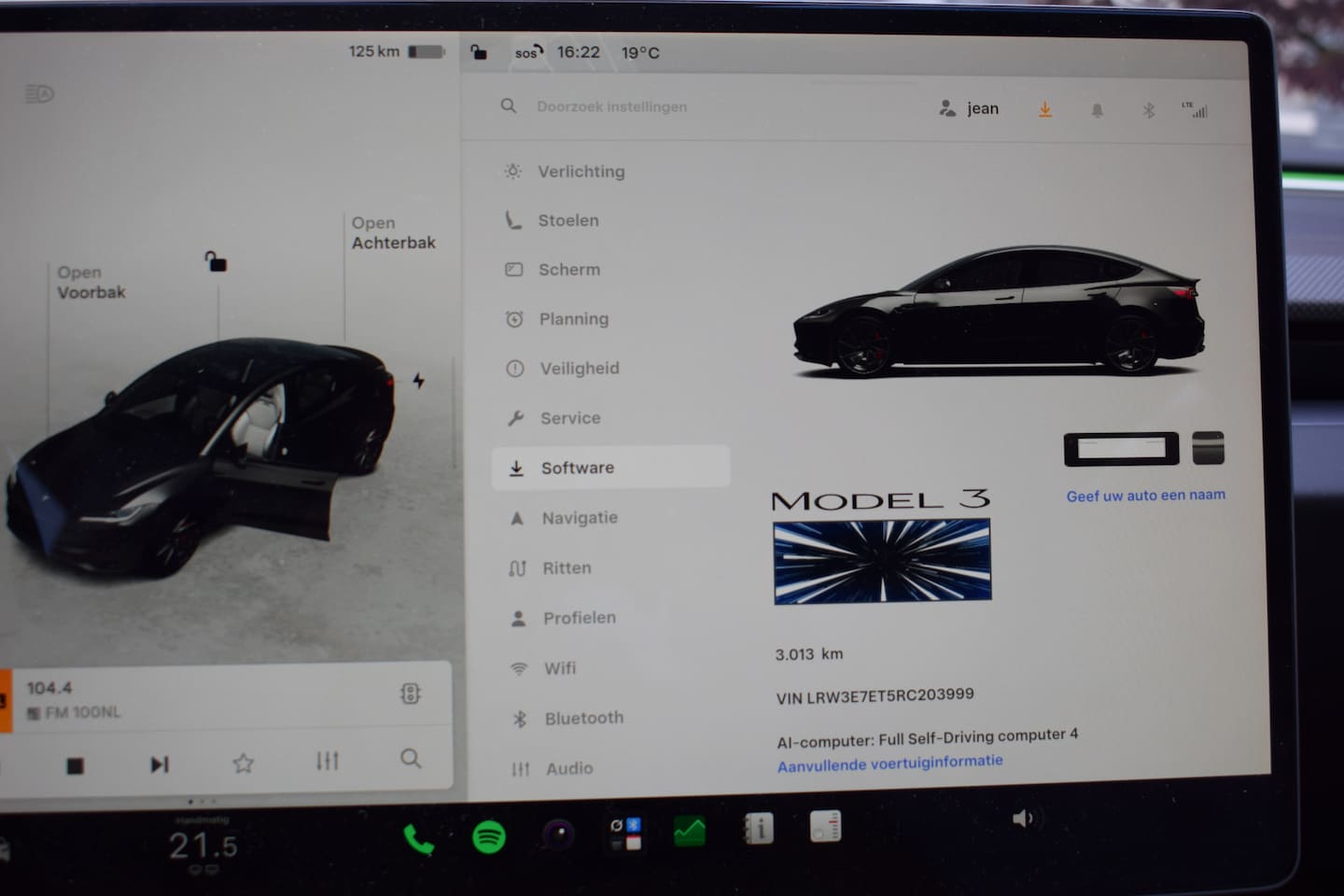Open audio equalizer in media player
The height and width of the screenshot is (896, 1344).
[x=327, y=761]
